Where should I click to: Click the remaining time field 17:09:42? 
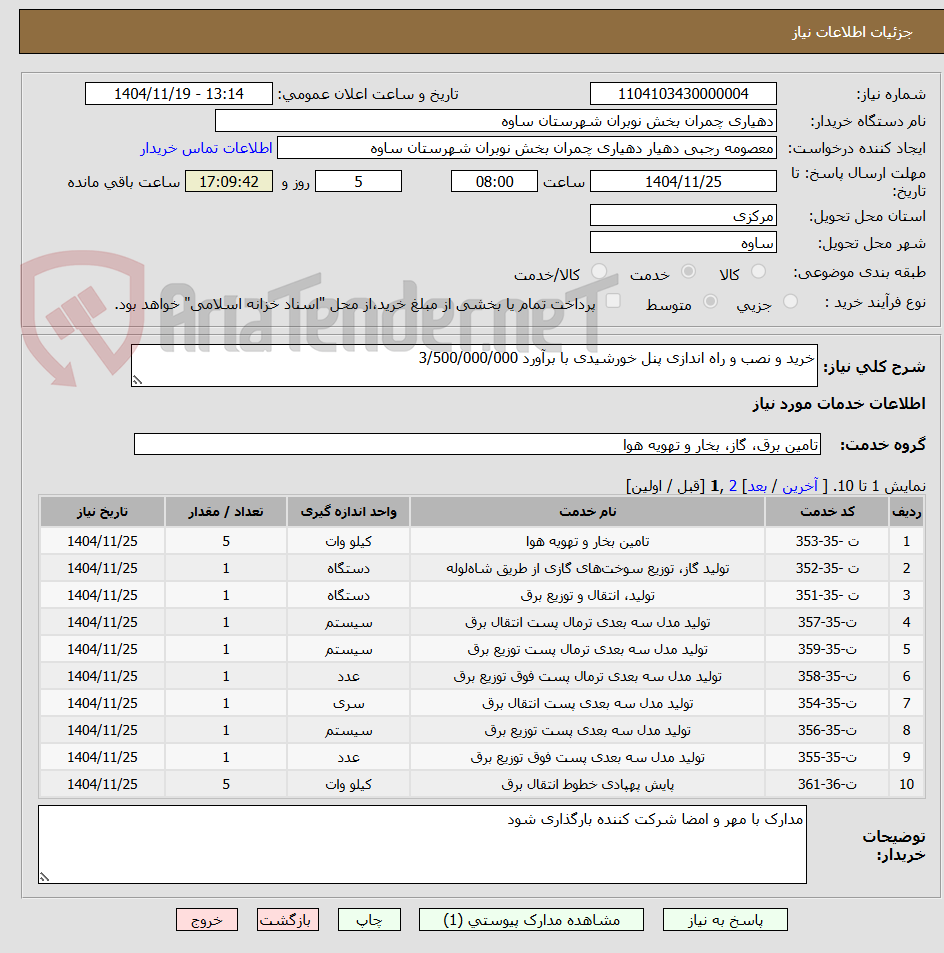point(229,181)
